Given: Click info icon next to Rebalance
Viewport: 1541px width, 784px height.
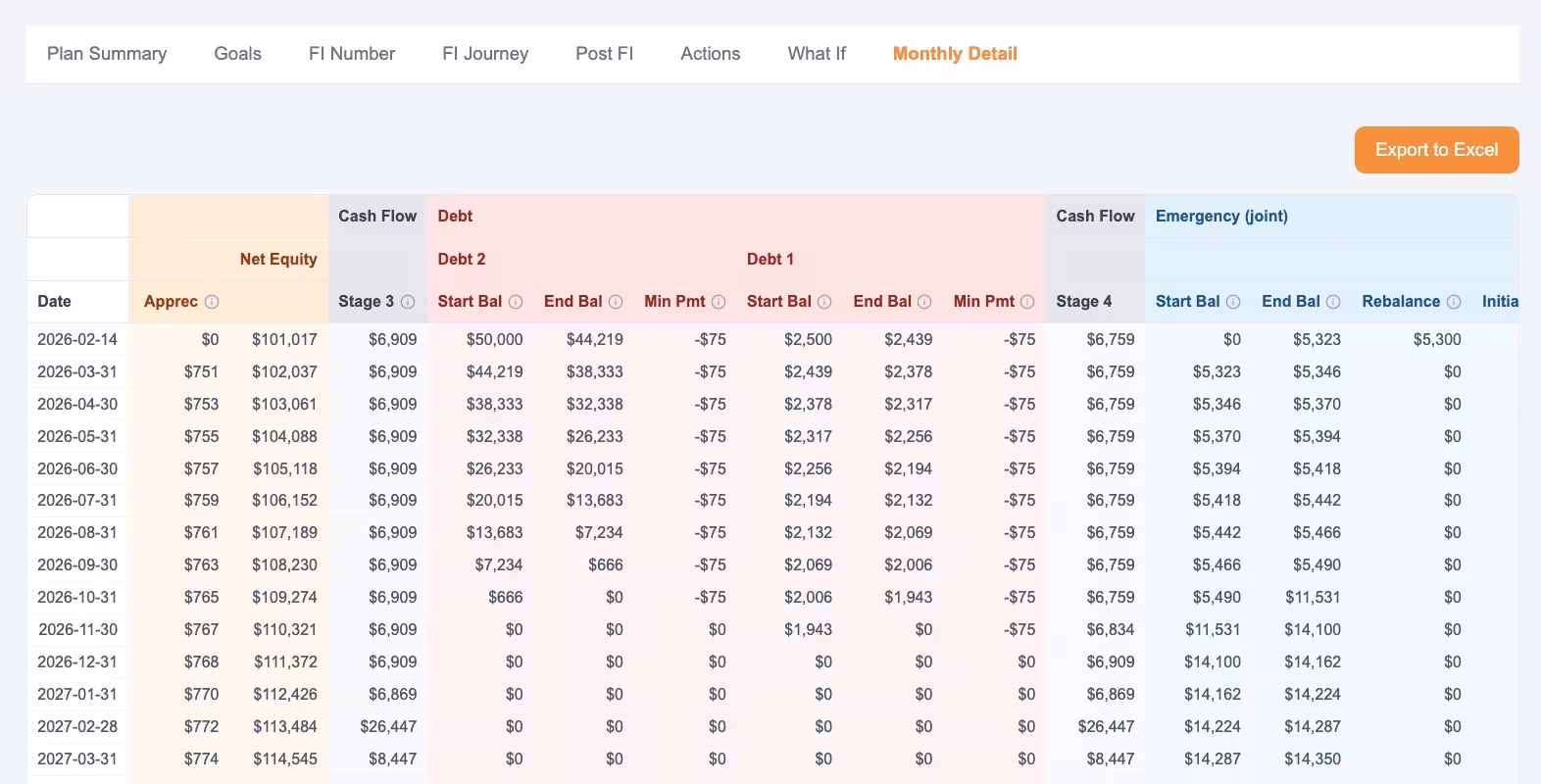Looking at the screenshot, I should (x=1454, y=302).
